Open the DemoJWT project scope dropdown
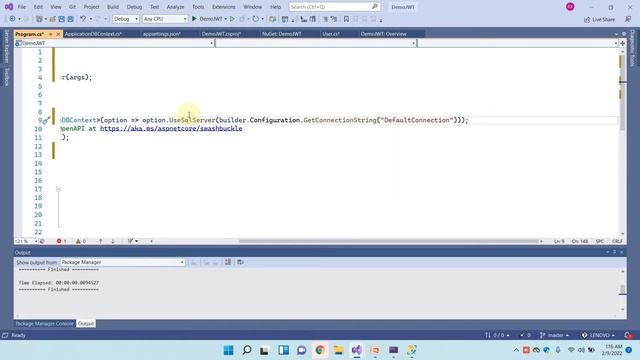Viewport: 640px width, 360px height. pos(114,43)
